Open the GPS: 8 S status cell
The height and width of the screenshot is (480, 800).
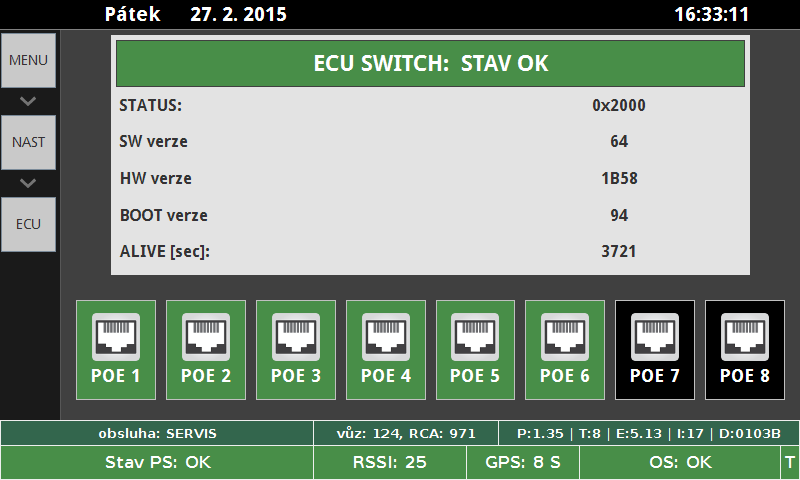tap(523, 462)
